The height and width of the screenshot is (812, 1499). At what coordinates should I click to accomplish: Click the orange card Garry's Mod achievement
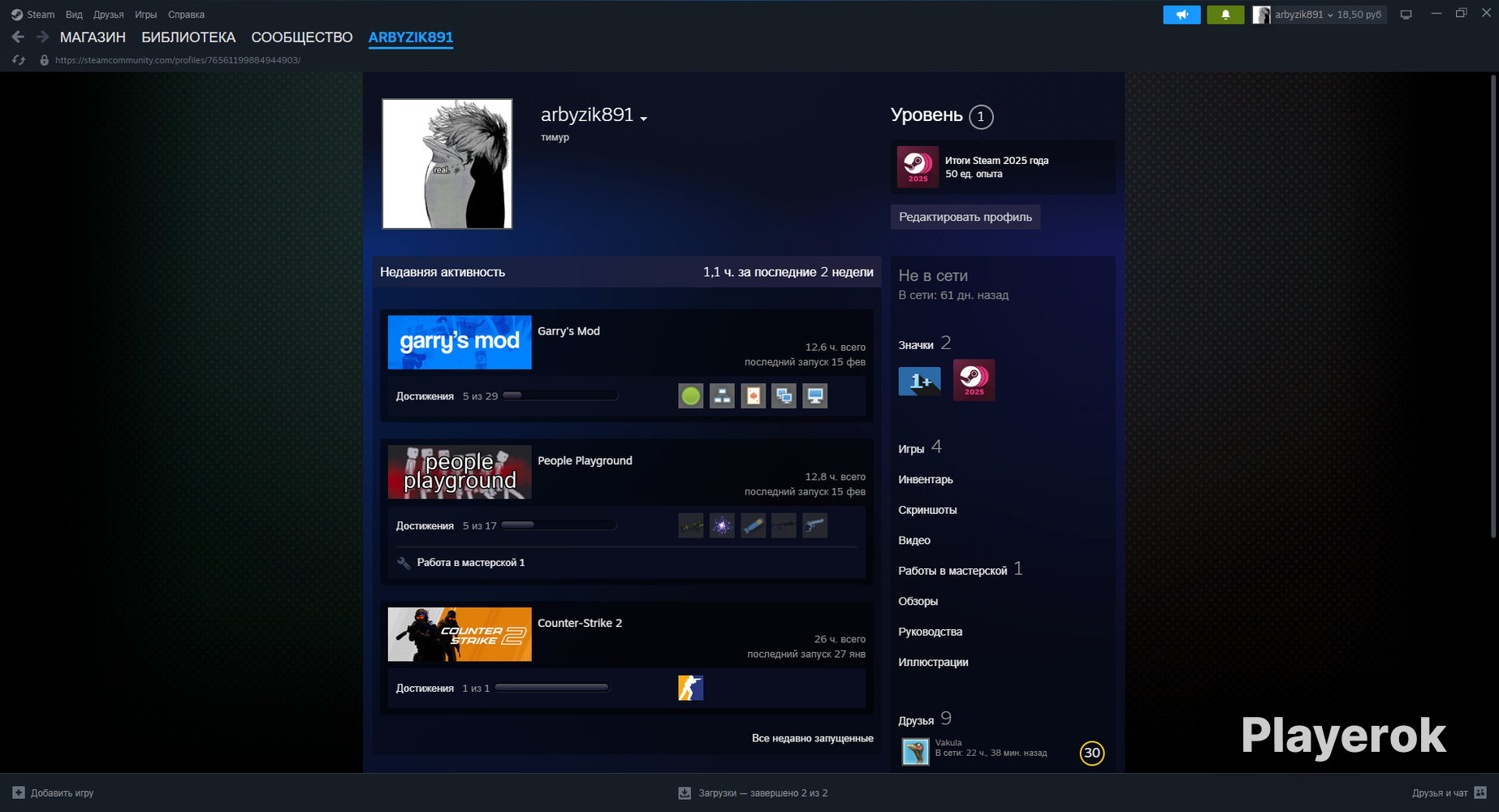click(x=753, y=396)
